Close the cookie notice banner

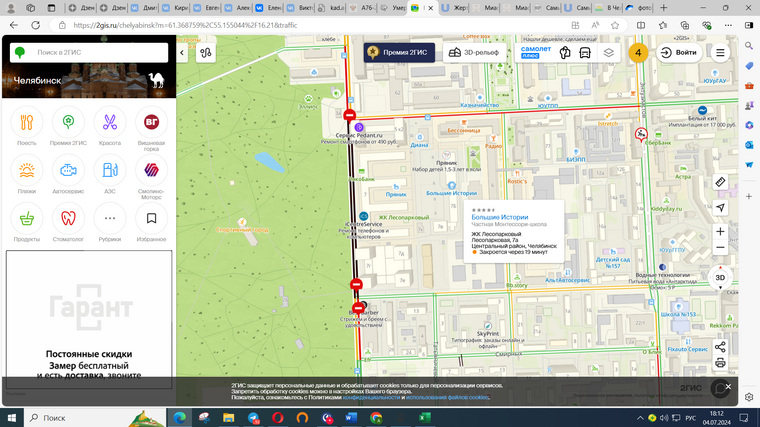(728, 386)
